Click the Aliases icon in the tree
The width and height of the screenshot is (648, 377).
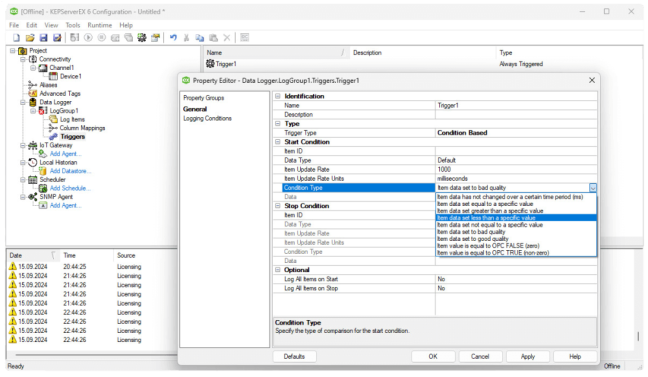pyautogui.click(x=33, y=85)
